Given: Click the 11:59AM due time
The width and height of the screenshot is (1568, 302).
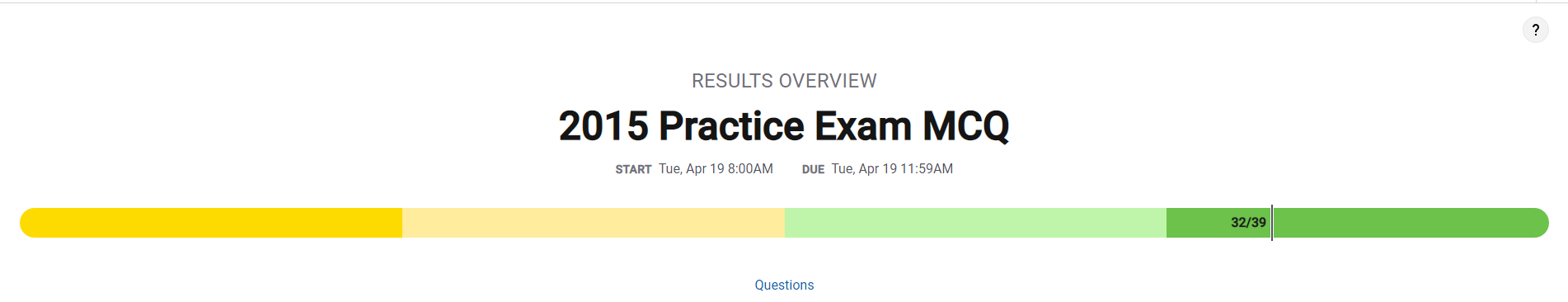Looking at the screenshot, I should 927,168.
